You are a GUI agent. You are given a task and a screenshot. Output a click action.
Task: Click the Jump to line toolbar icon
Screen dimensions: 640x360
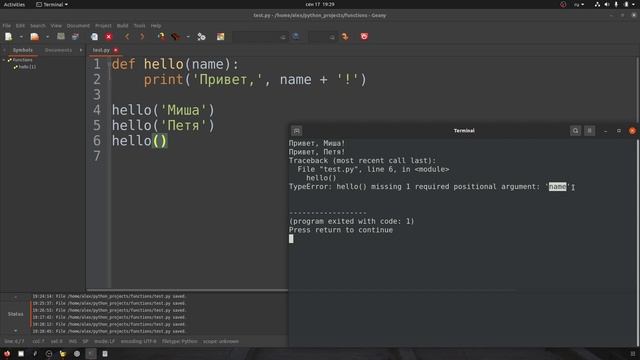(x=345, y=37)
